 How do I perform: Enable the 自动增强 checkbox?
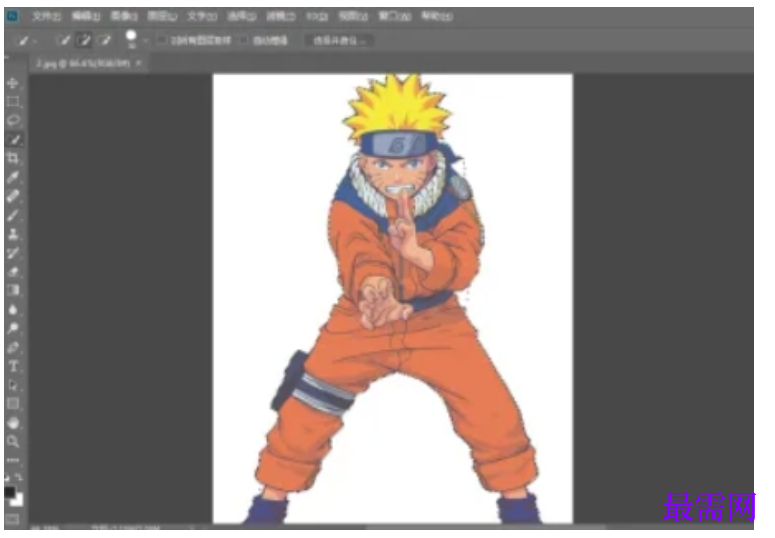tap(243, 40)
